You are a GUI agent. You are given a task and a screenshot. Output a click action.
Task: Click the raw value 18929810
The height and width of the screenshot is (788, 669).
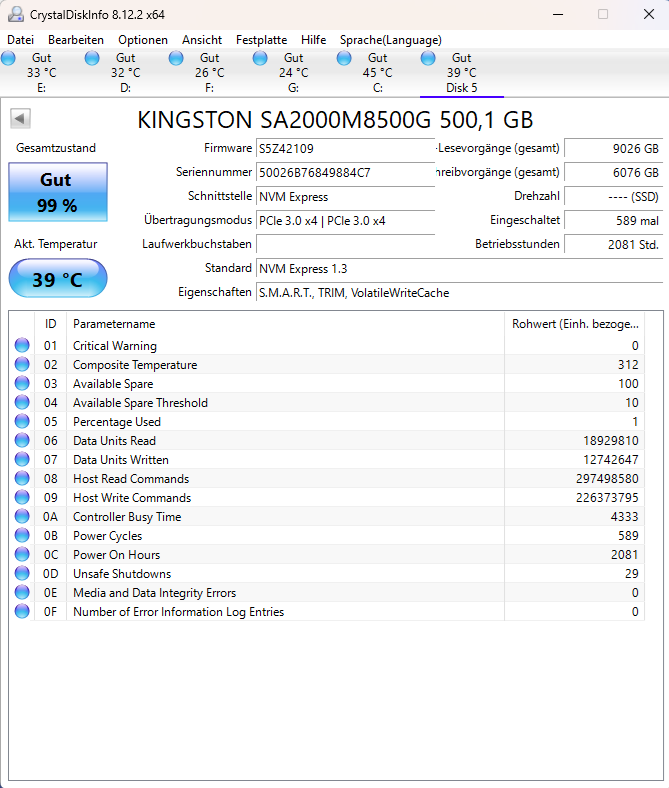pyautogui.click(x=611, y=441)
